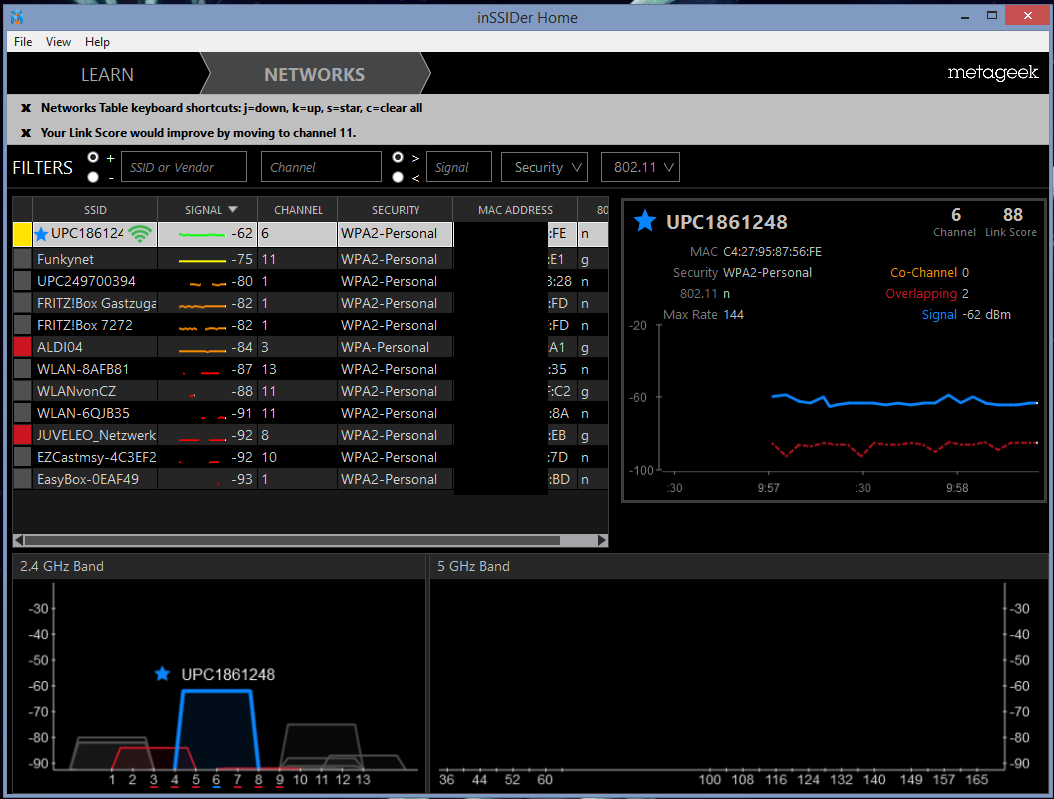Click the inSSIDer app icon in title bar

[17, 17]
